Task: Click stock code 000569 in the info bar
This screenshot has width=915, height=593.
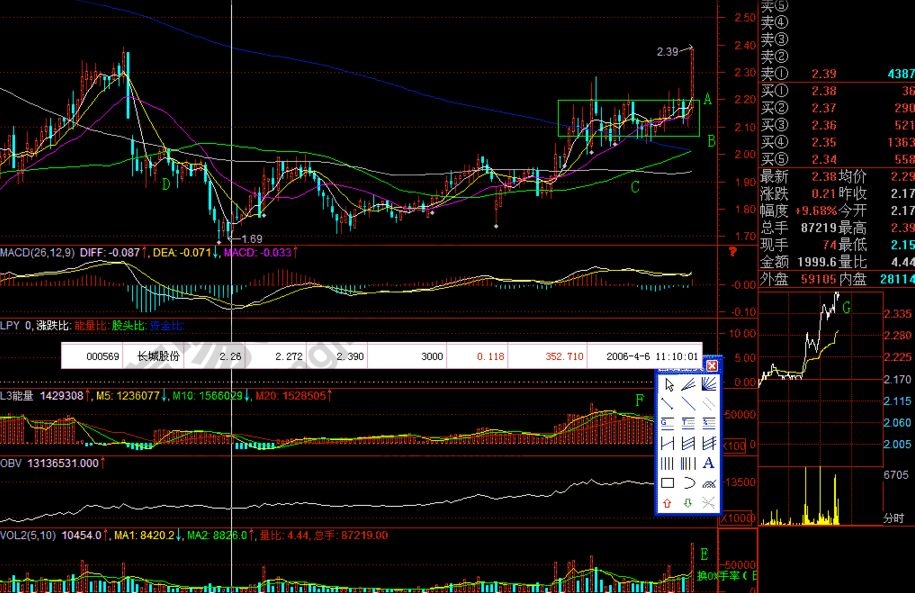Action: (x=103, y=355)
